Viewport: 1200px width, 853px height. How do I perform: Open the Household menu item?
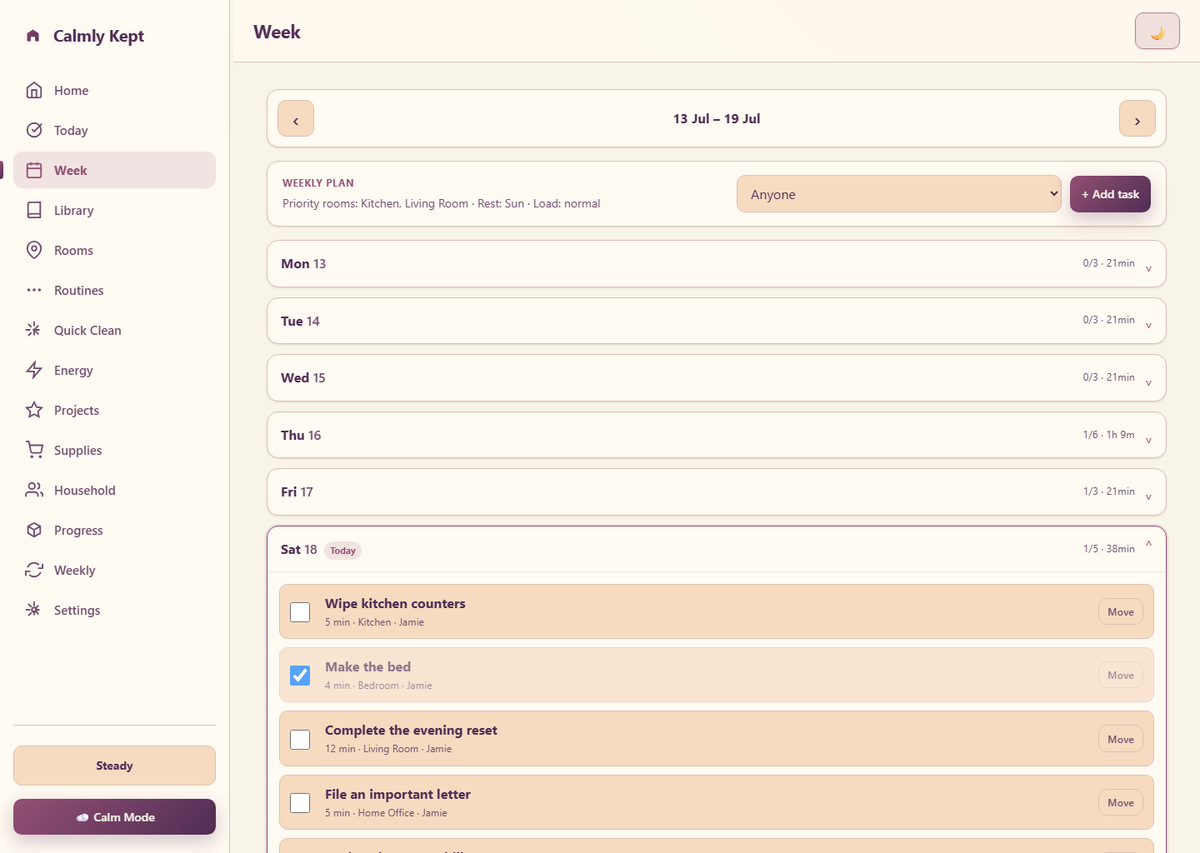point(114,490)
